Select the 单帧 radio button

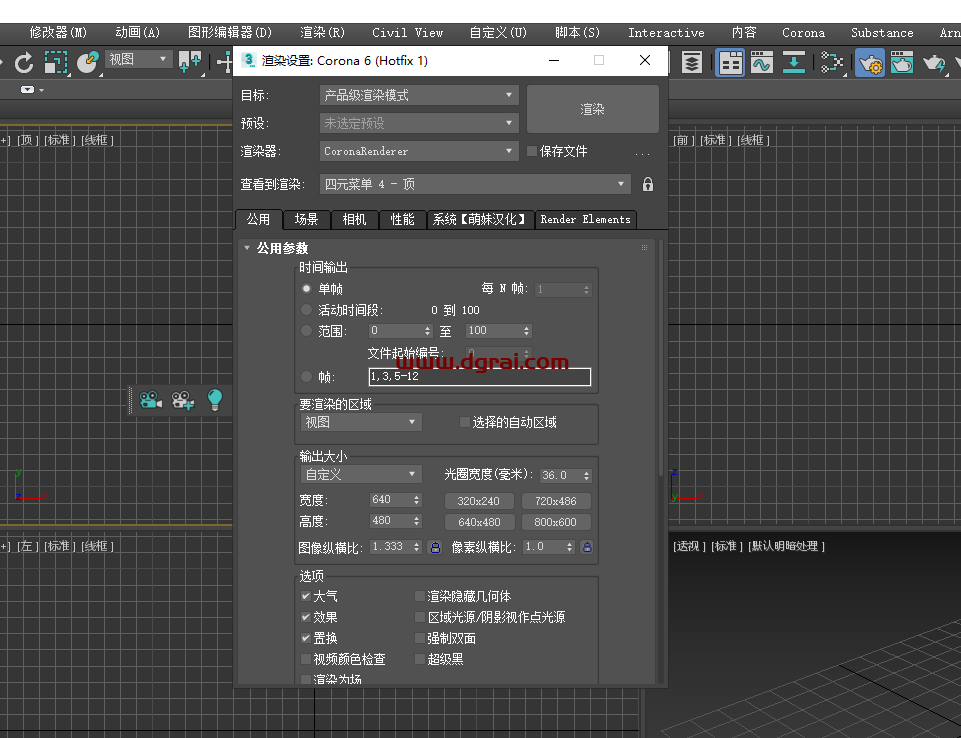coord(306,288)
